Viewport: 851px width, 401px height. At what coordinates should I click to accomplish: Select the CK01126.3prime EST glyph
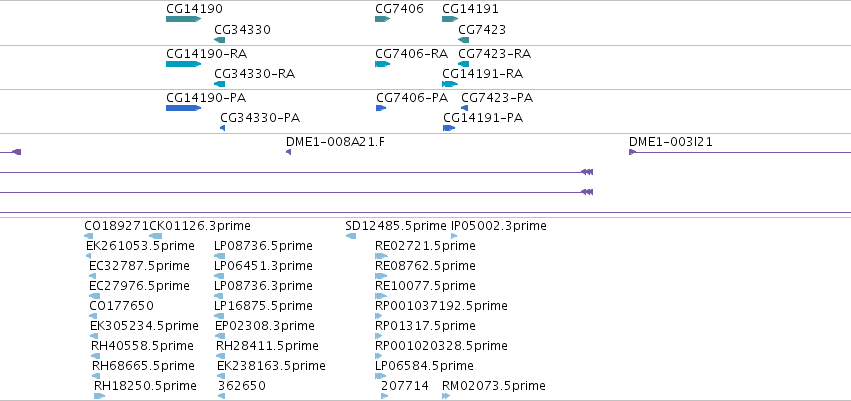pos(155,236)
